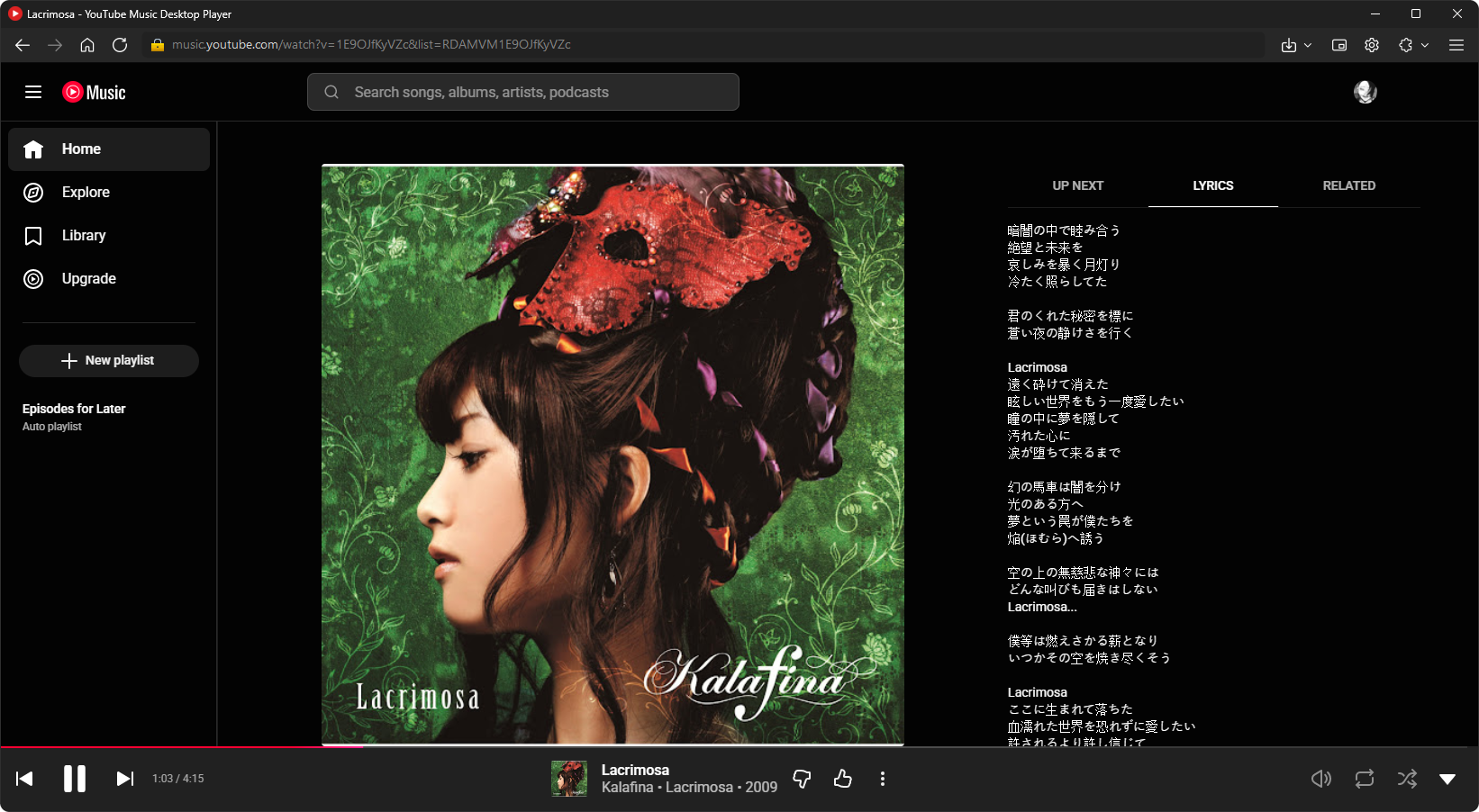The width and height of the screenshot is (1479, 812).
Task: Open the song's three-dot options menu
Action: coord(882,779)
